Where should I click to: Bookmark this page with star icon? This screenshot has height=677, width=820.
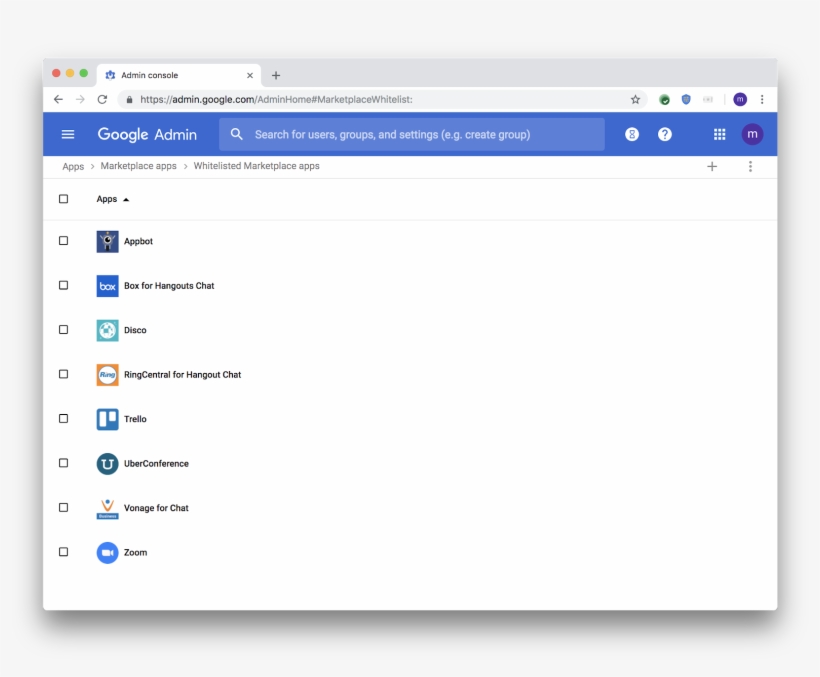point(635,99)
